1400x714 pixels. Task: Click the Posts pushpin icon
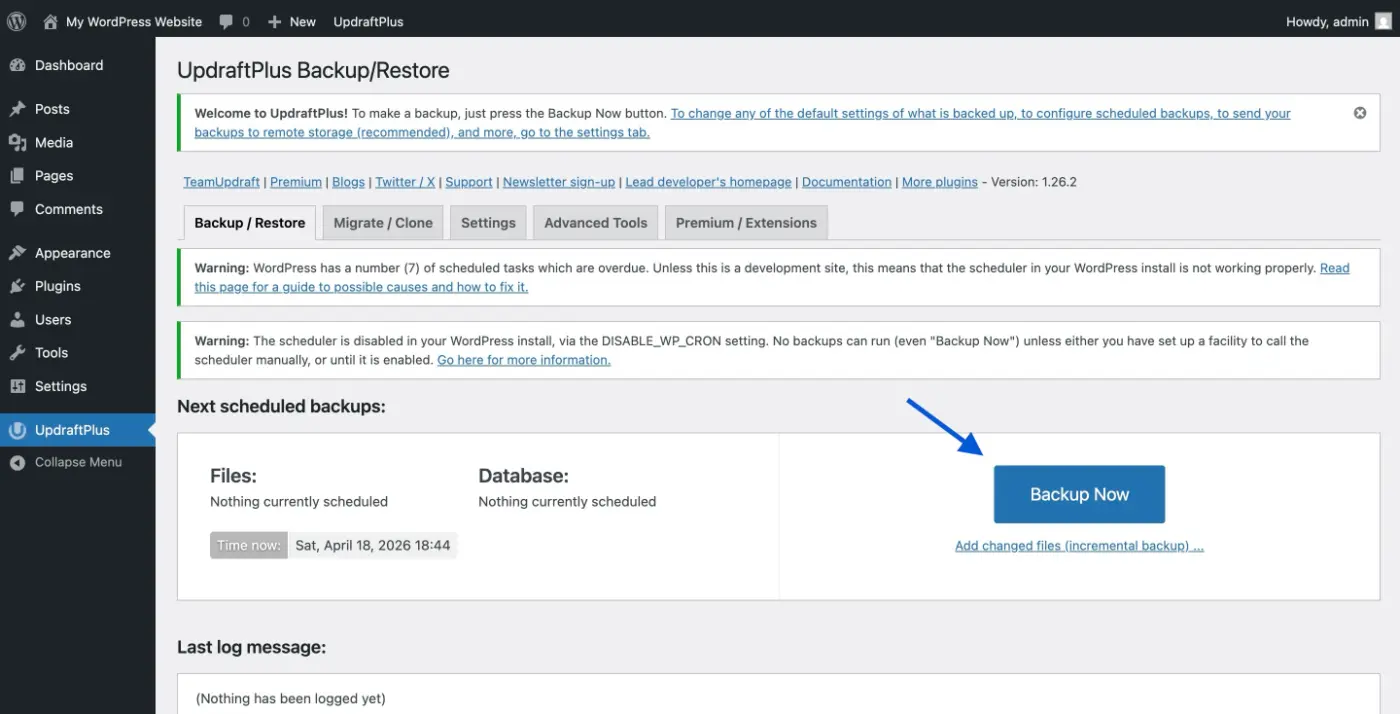(x=17, y=109)
